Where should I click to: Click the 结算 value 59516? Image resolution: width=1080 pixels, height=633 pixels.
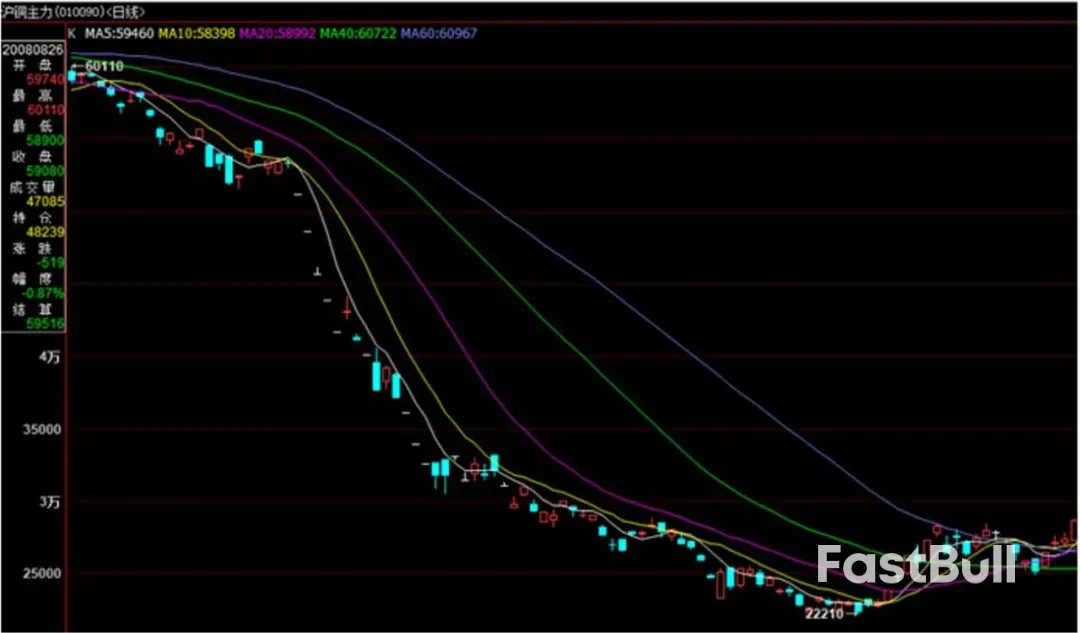pyautogui.click(x=46, y=324)
